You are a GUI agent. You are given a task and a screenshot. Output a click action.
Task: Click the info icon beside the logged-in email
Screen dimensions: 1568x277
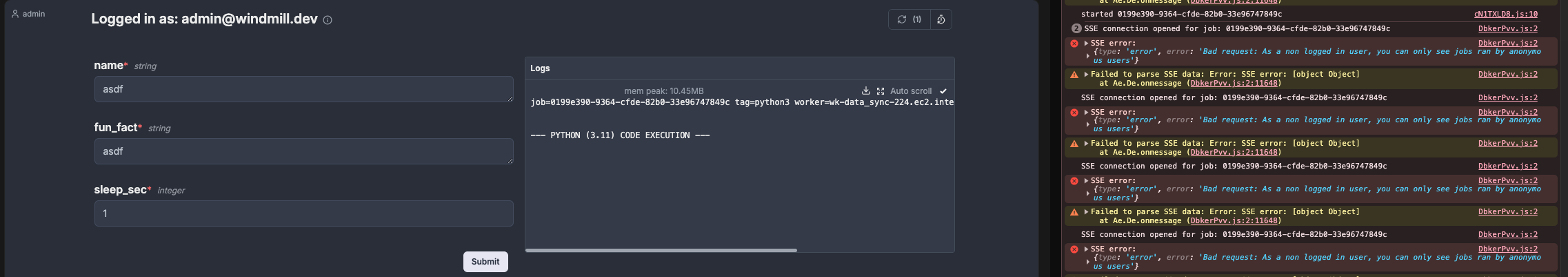pos(328,20)
